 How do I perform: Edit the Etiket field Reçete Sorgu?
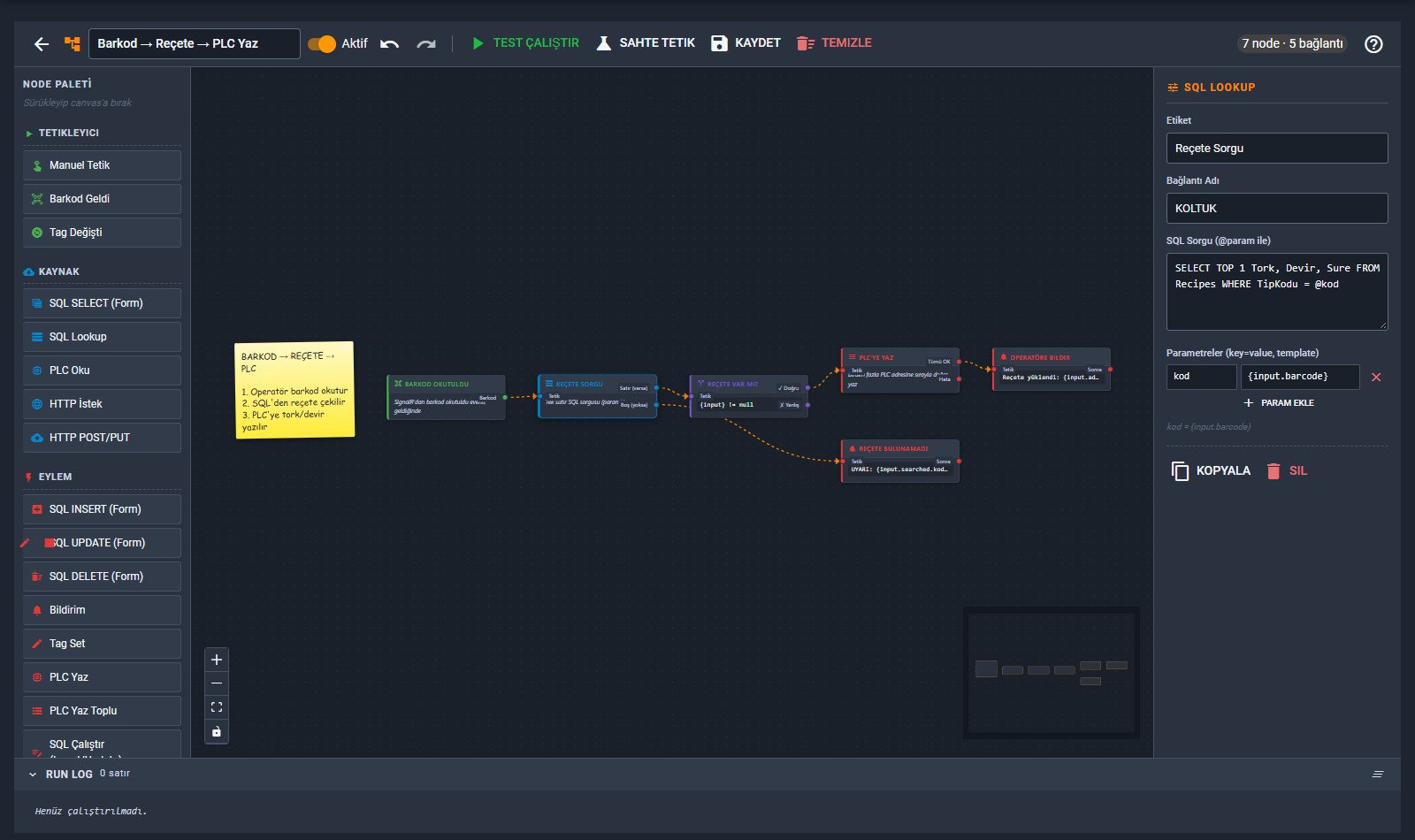1277,149
